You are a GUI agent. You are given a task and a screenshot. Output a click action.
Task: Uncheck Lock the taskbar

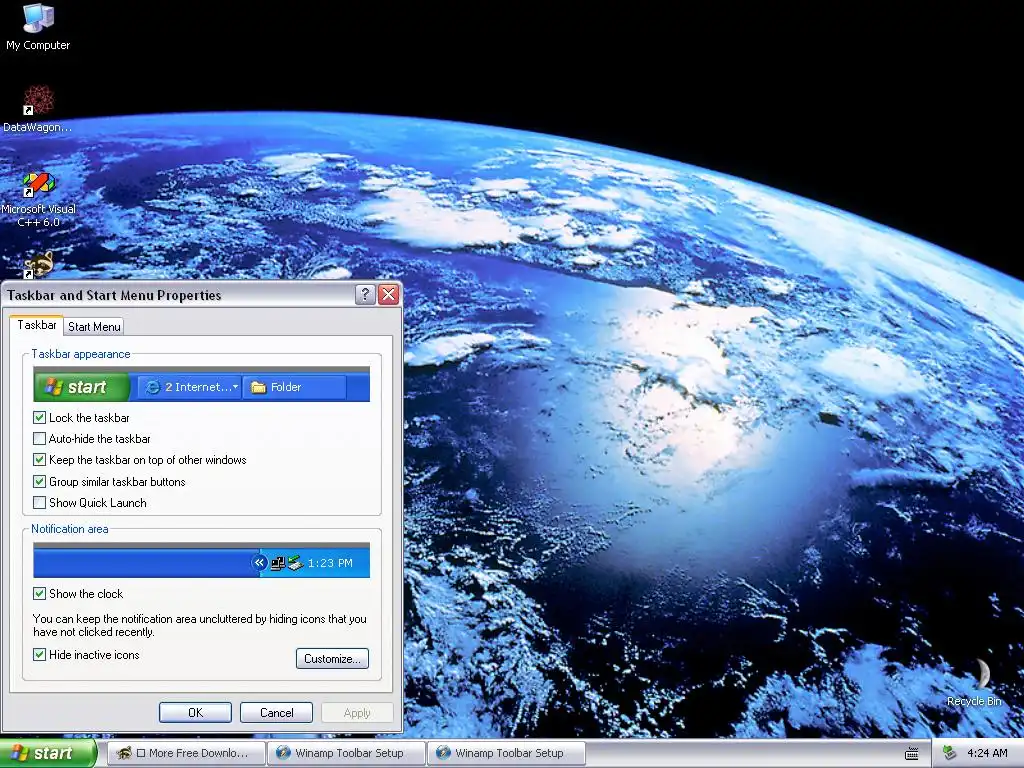[40, 418]
